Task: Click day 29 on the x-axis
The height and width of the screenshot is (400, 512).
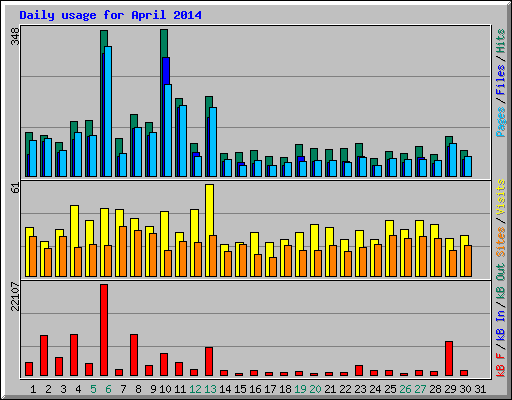Action: 450,389
